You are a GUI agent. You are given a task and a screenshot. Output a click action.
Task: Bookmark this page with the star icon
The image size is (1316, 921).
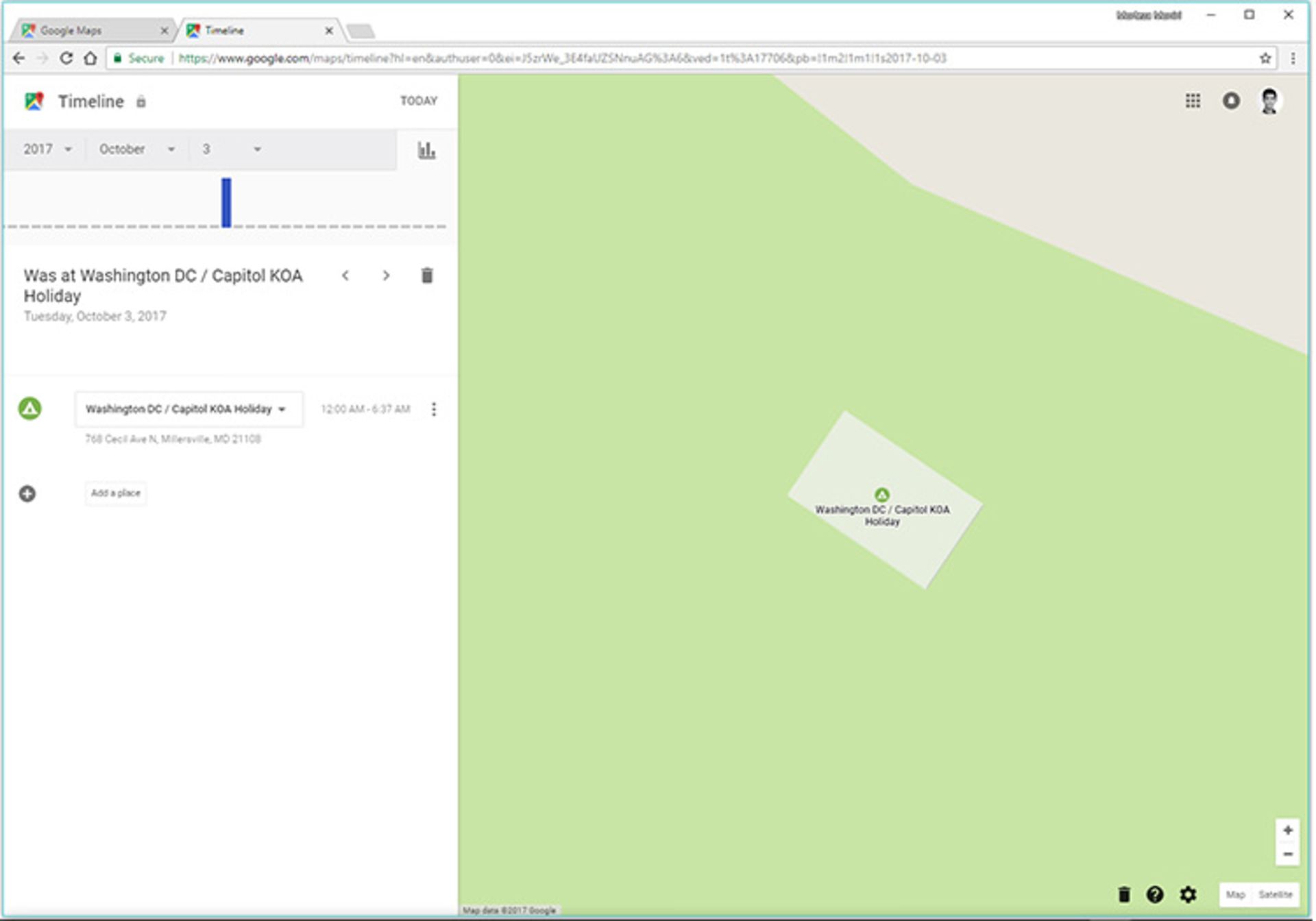tap(1265, 58)
